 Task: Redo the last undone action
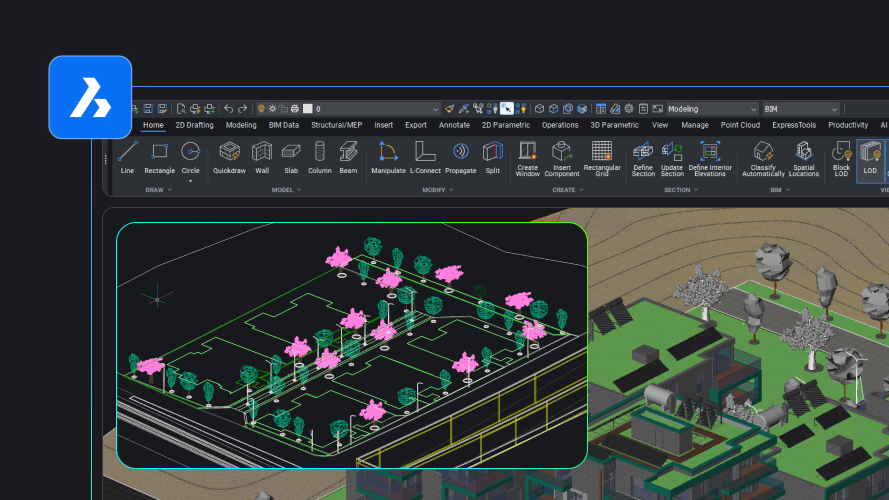243,109
